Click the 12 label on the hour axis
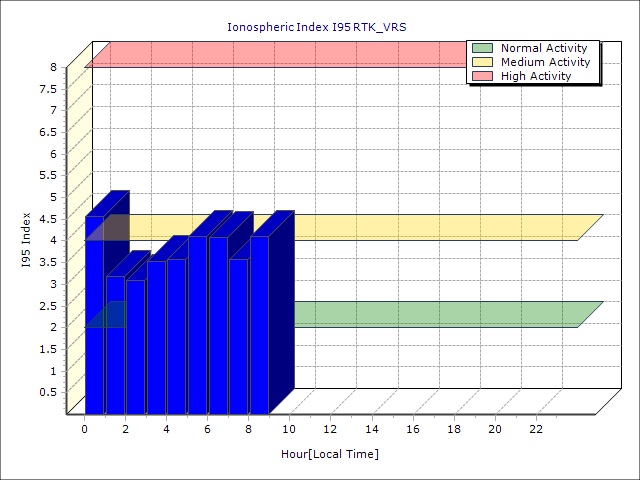This screenshot has width=640, height=480. pos(330,429)
